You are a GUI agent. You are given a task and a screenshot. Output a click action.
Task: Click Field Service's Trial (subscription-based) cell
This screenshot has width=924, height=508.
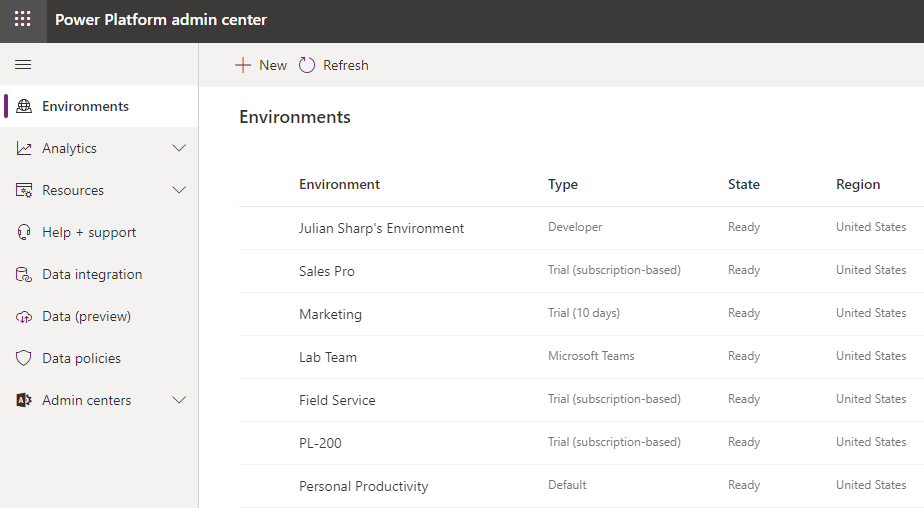pos(614,399)
